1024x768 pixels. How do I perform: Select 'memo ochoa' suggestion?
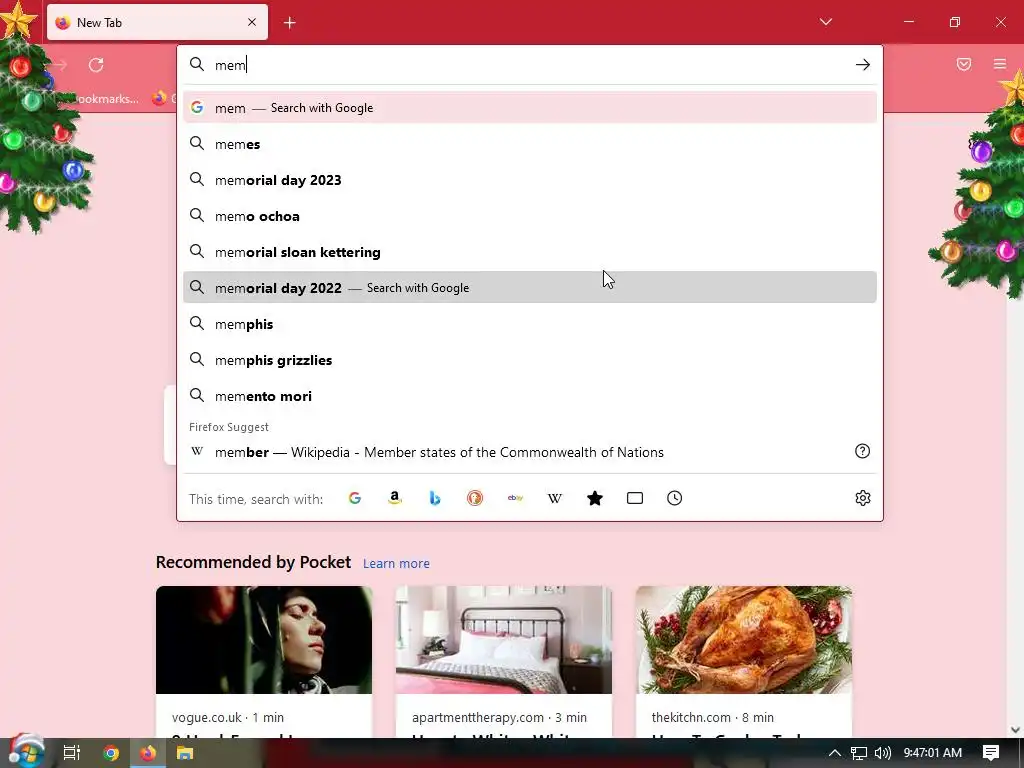click(x=530, y=216)
